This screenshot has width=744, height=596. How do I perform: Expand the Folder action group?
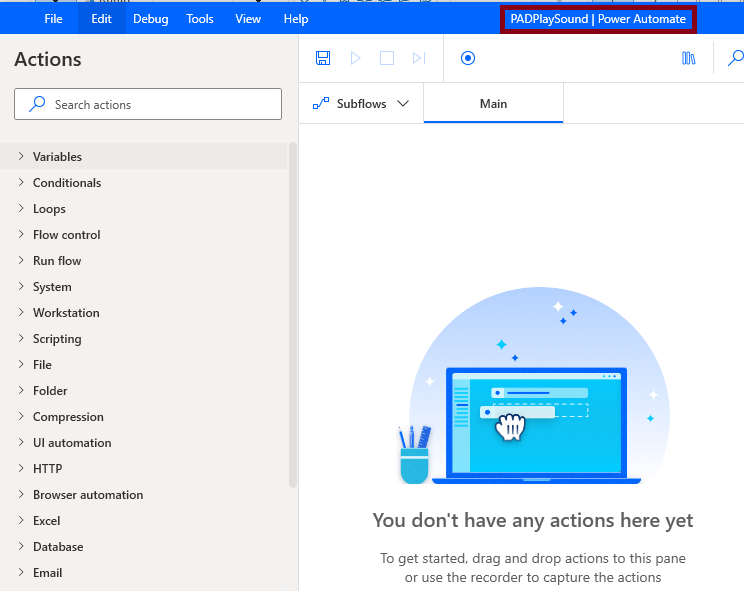(x=143, y=391)
